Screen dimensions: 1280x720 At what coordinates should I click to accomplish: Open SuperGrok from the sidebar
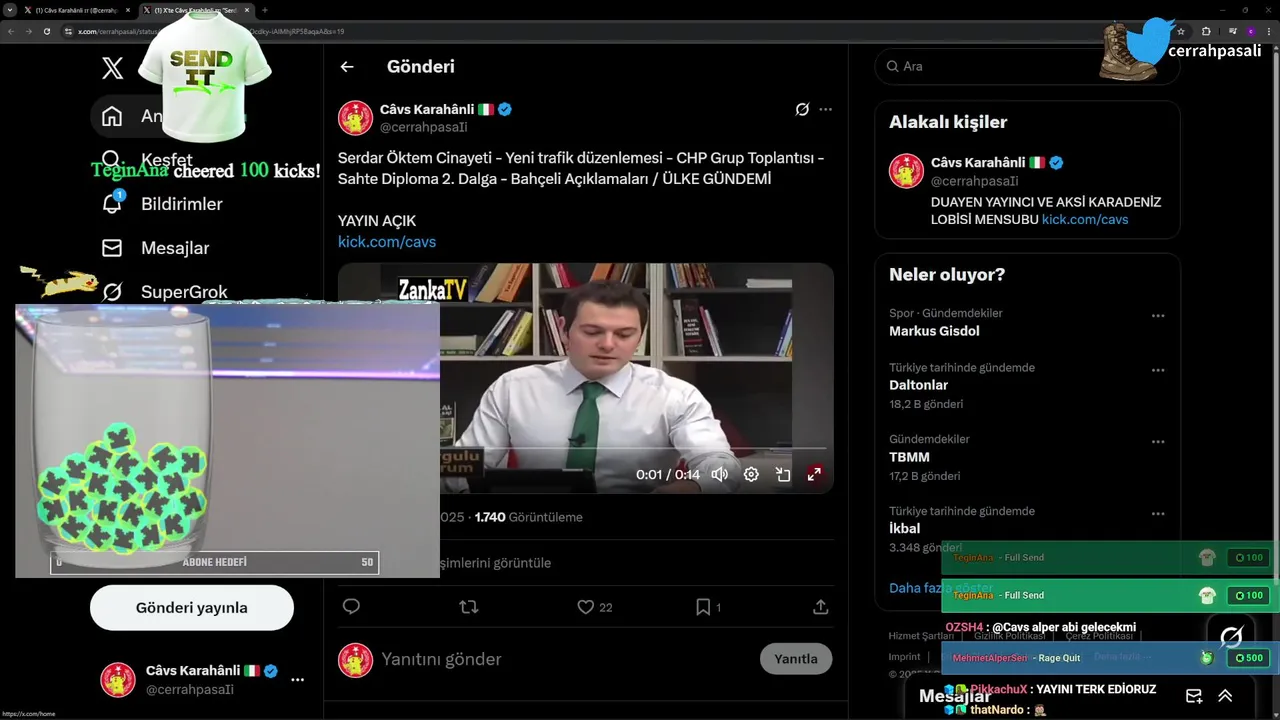pyautogui.click(x=164, y=292)
